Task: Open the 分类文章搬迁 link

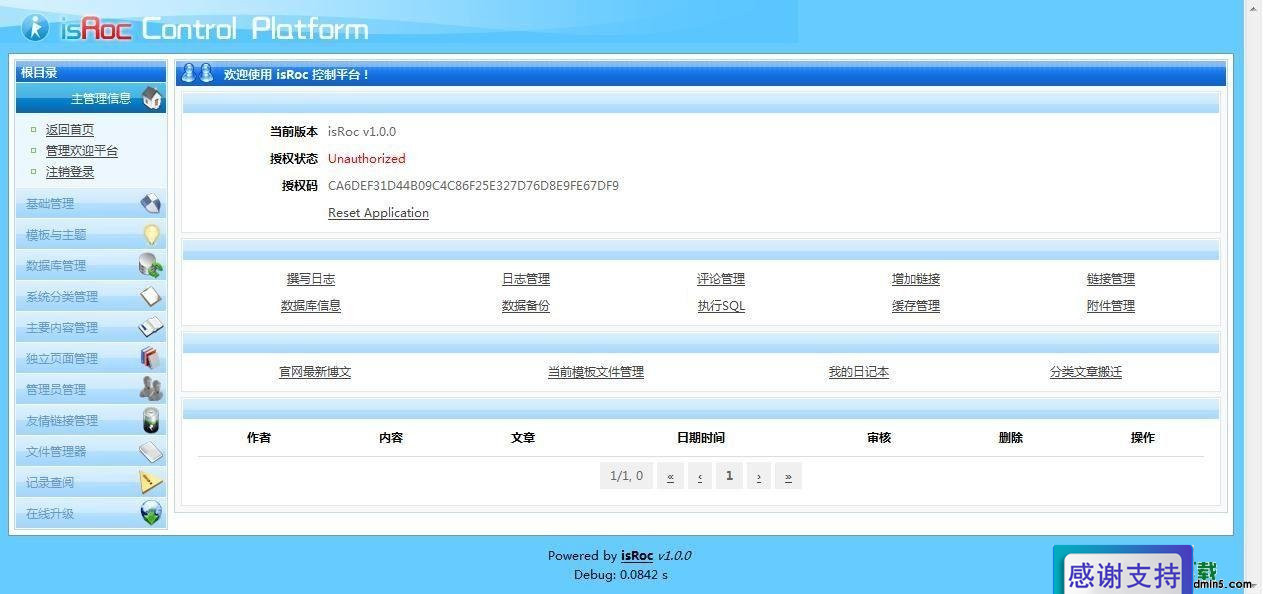Action: point(1086,372)
